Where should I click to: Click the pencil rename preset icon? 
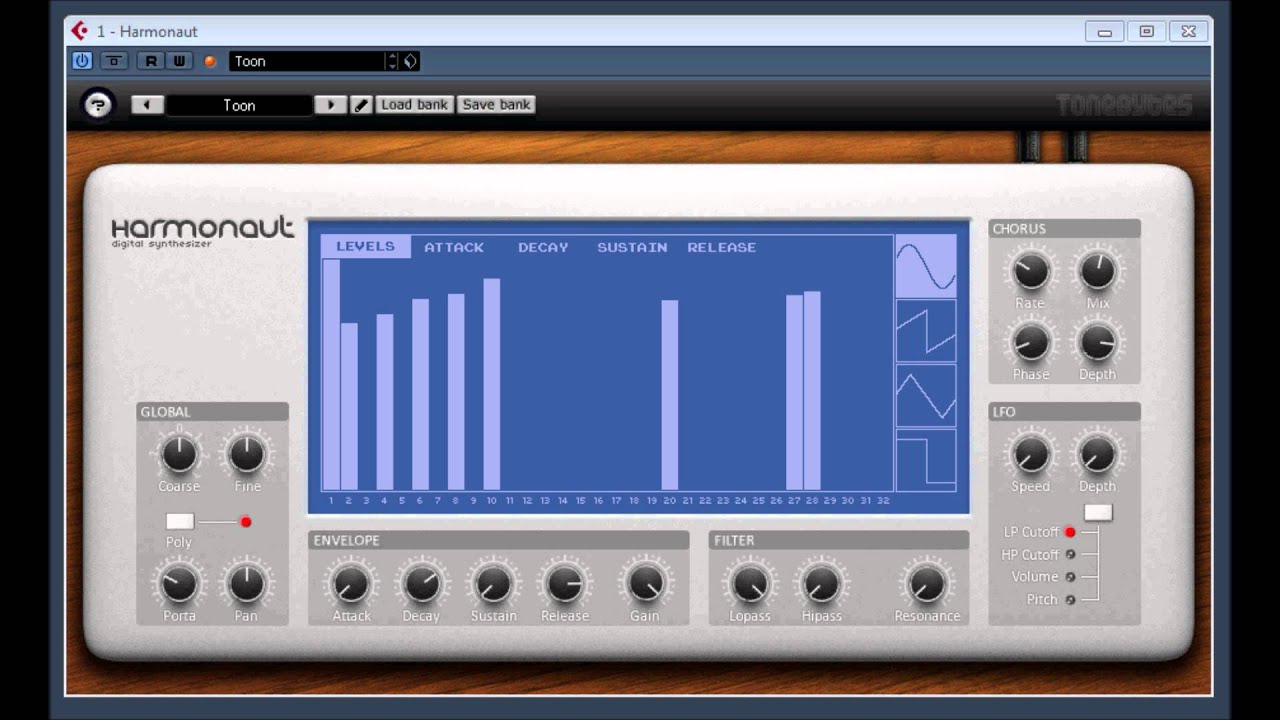click(362, 105)
